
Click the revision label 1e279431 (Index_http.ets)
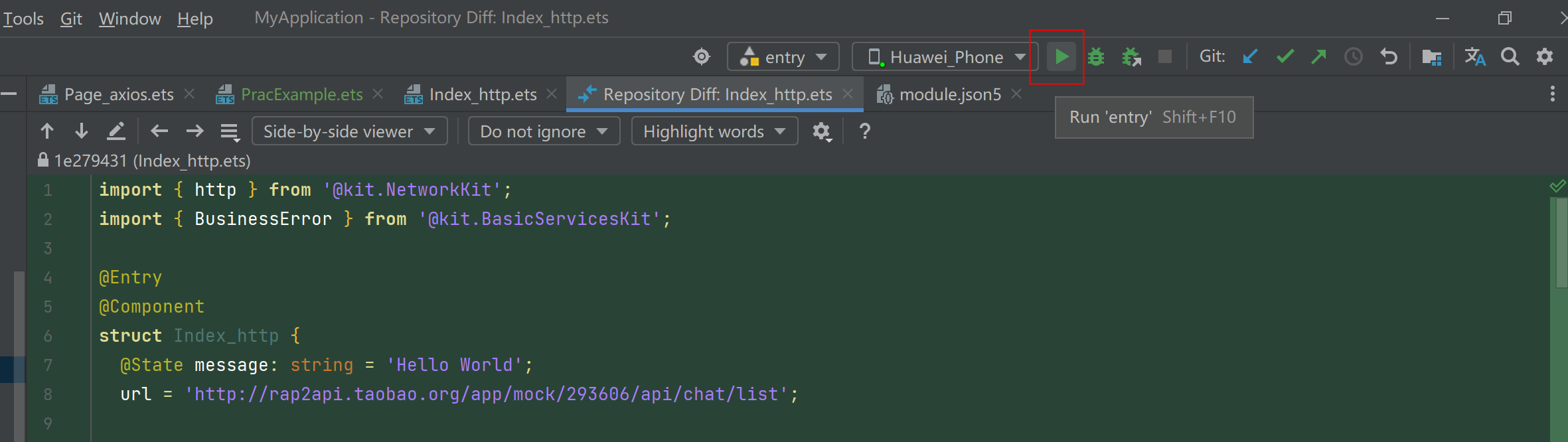(153, 161)
